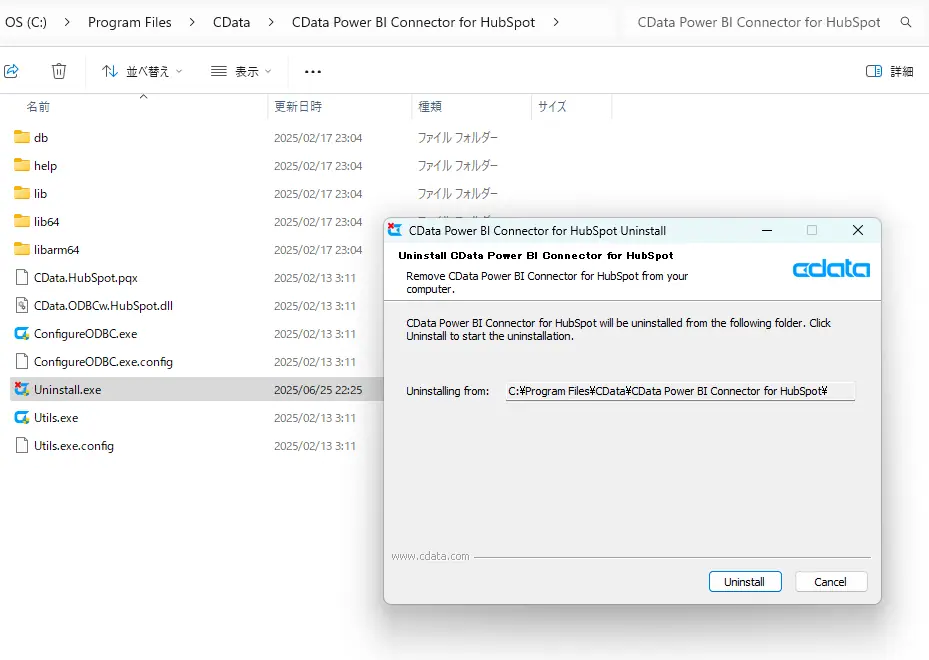The width and height of the screenshot is (929, 660).
Task: Cancel the uninstall dialog
Action: pos(830,581)
